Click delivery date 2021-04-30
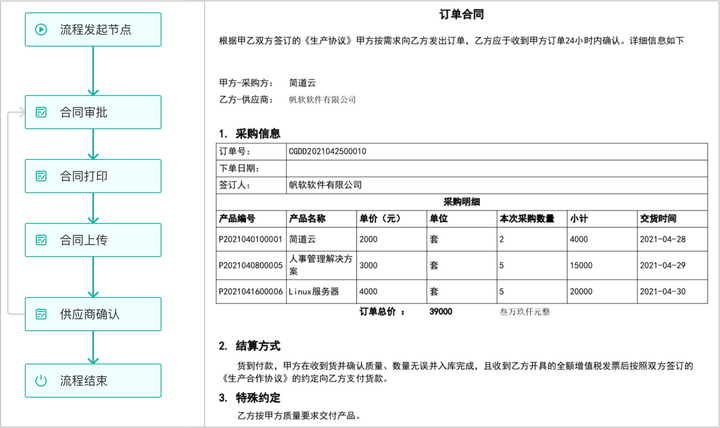This screenshot has height=428, width=720. point(663,292)
